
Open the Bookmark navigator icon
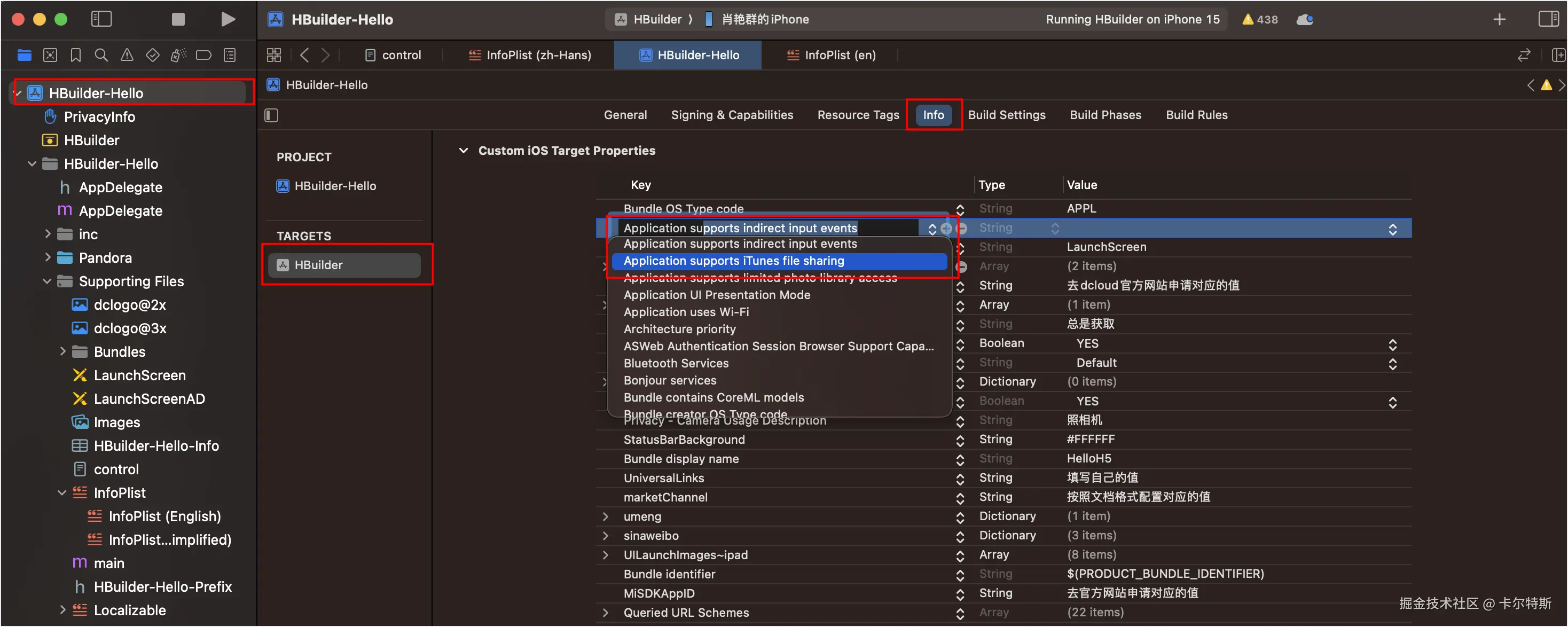point(75,56)
